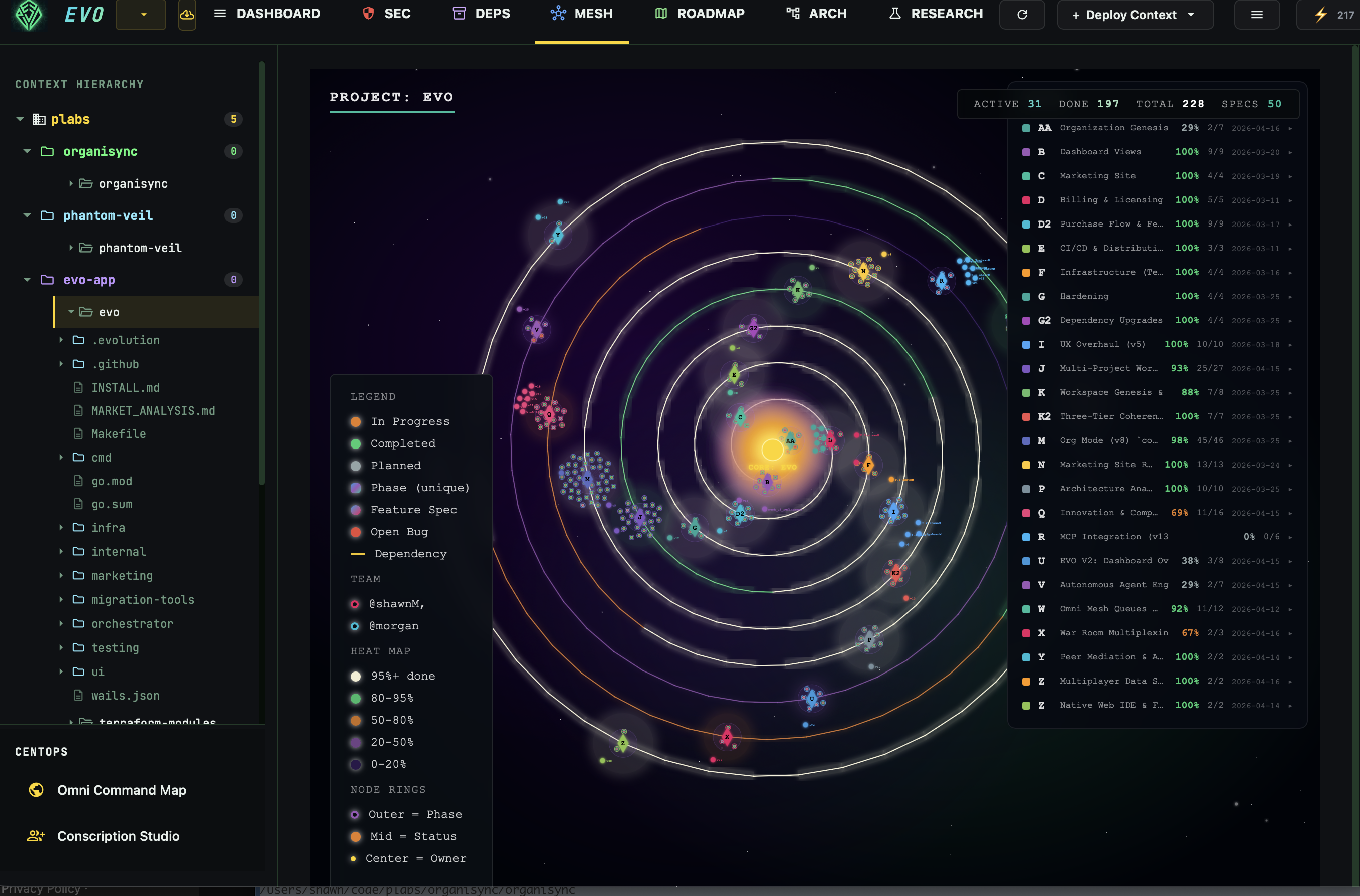Select the G2 node on the orbit map
1360x896 pixels.
point(753,328)
